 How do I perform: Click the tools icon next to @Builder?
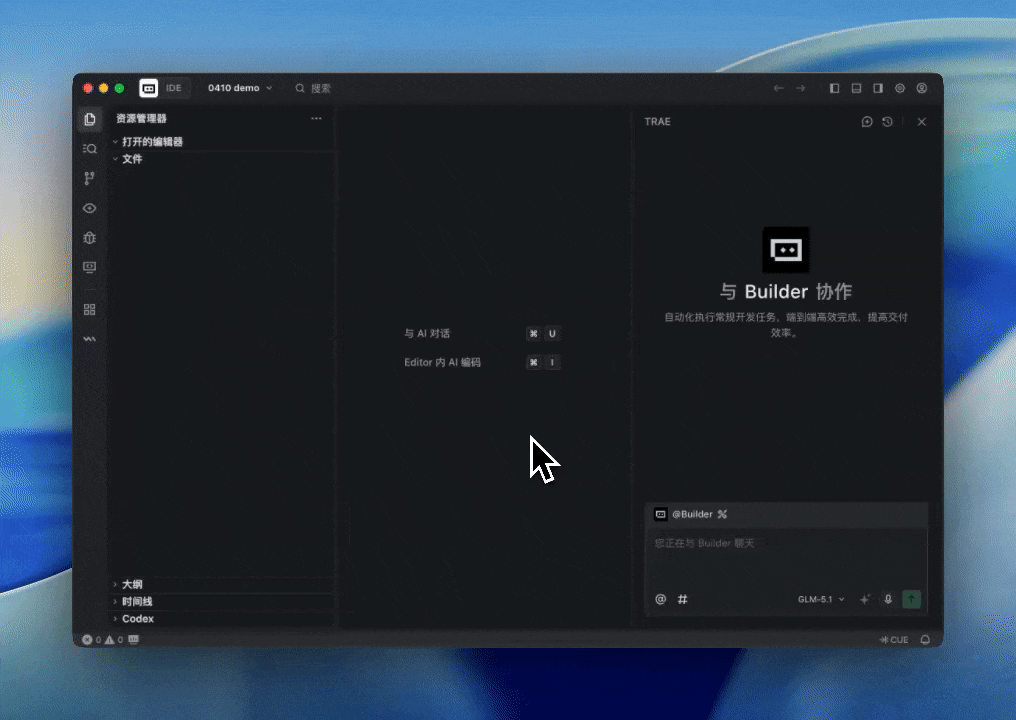[722, 514]
